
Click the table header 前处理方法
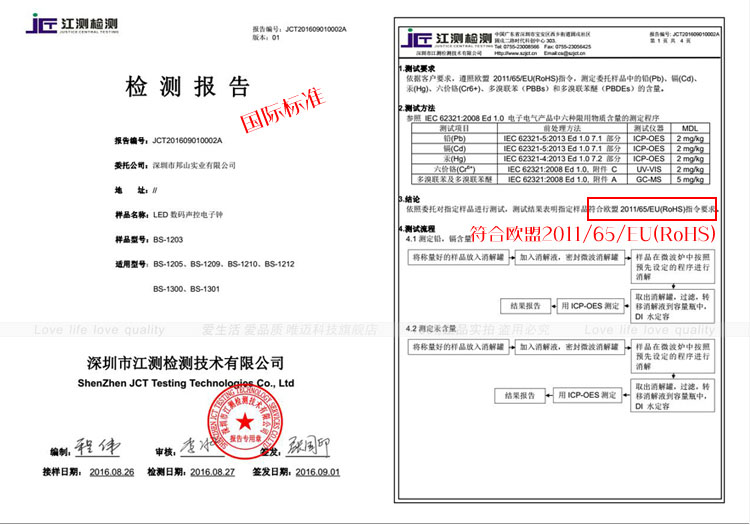coord(562,128)
